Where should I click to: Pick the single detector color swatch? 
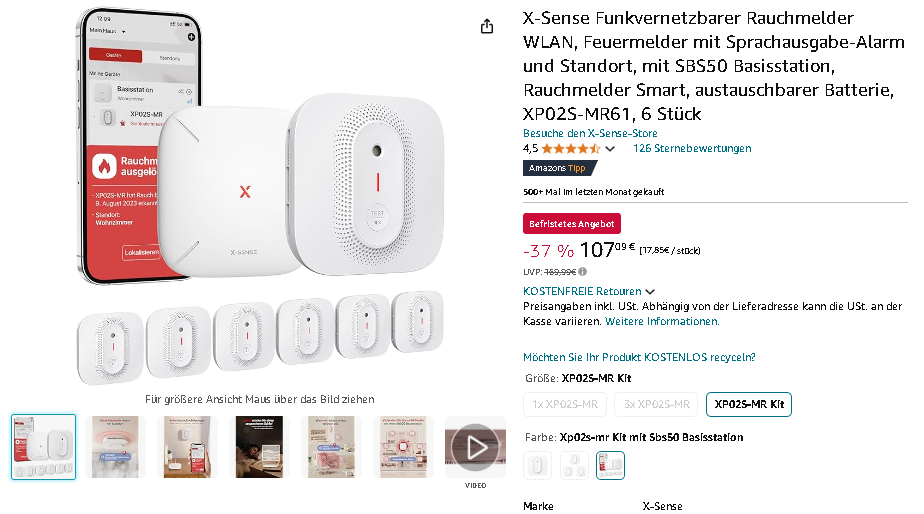[x=537, y=466]
